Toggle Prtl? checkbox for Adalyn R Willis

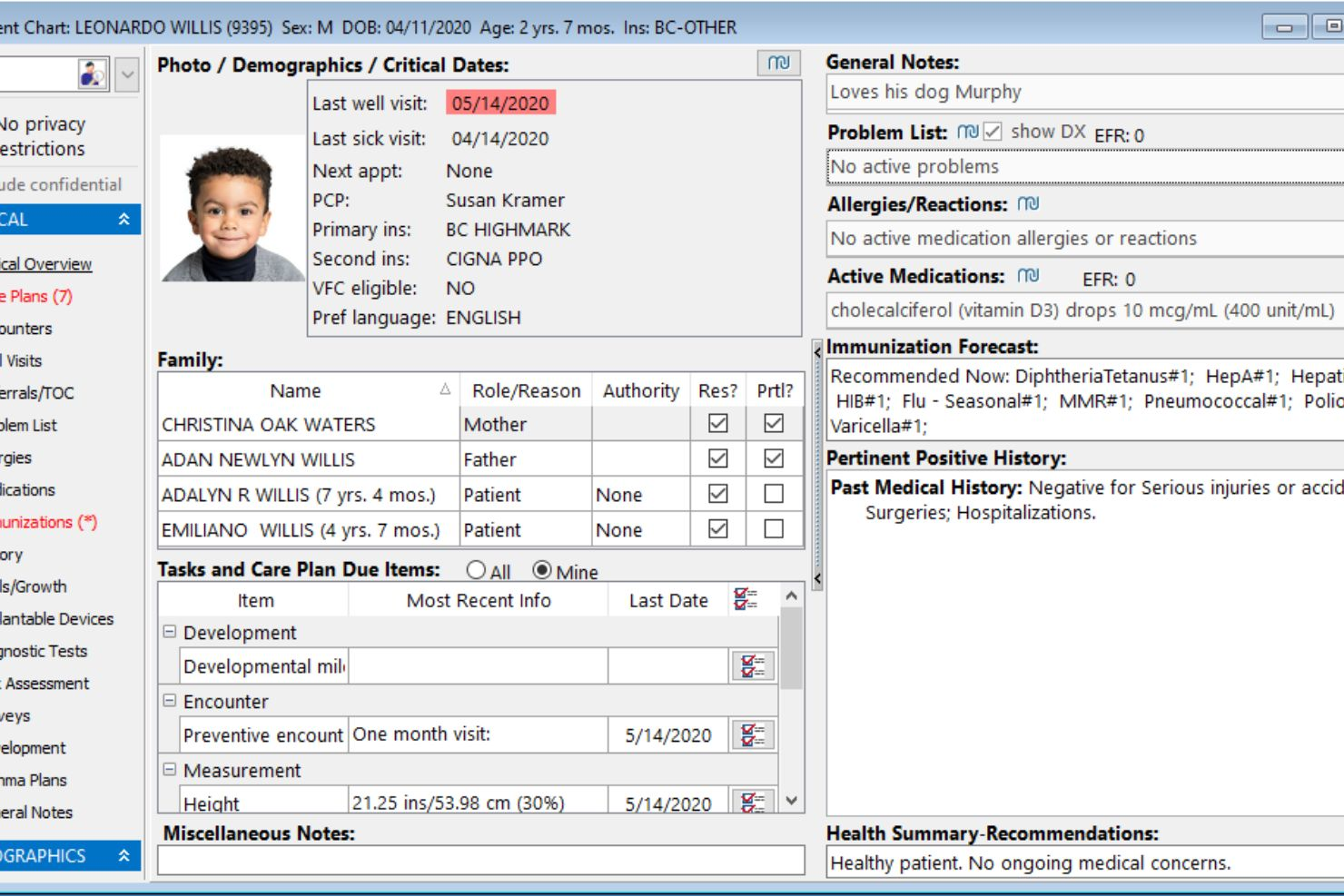[x=774, y=494]
